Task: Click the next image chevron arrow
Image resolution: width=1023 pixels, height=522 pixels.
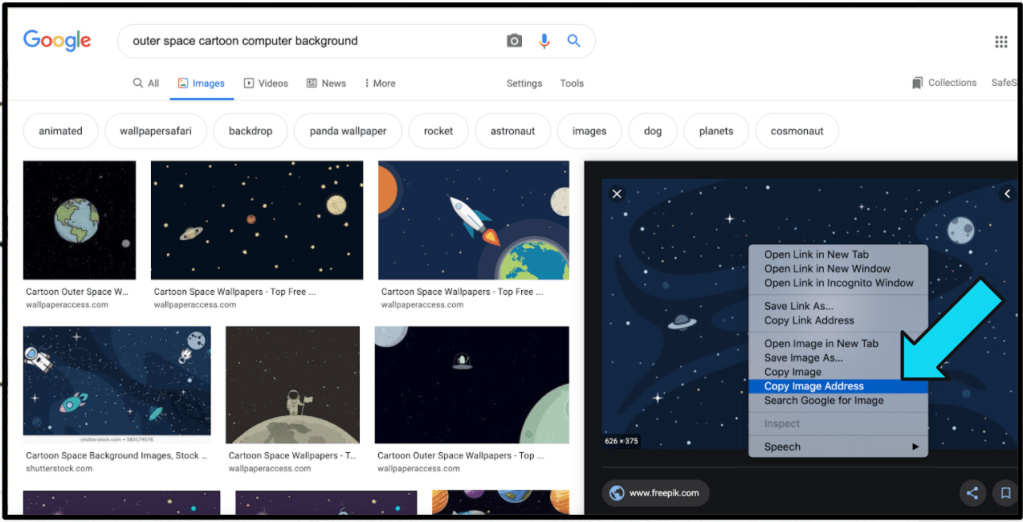Action: click(x=1006, y=194)
